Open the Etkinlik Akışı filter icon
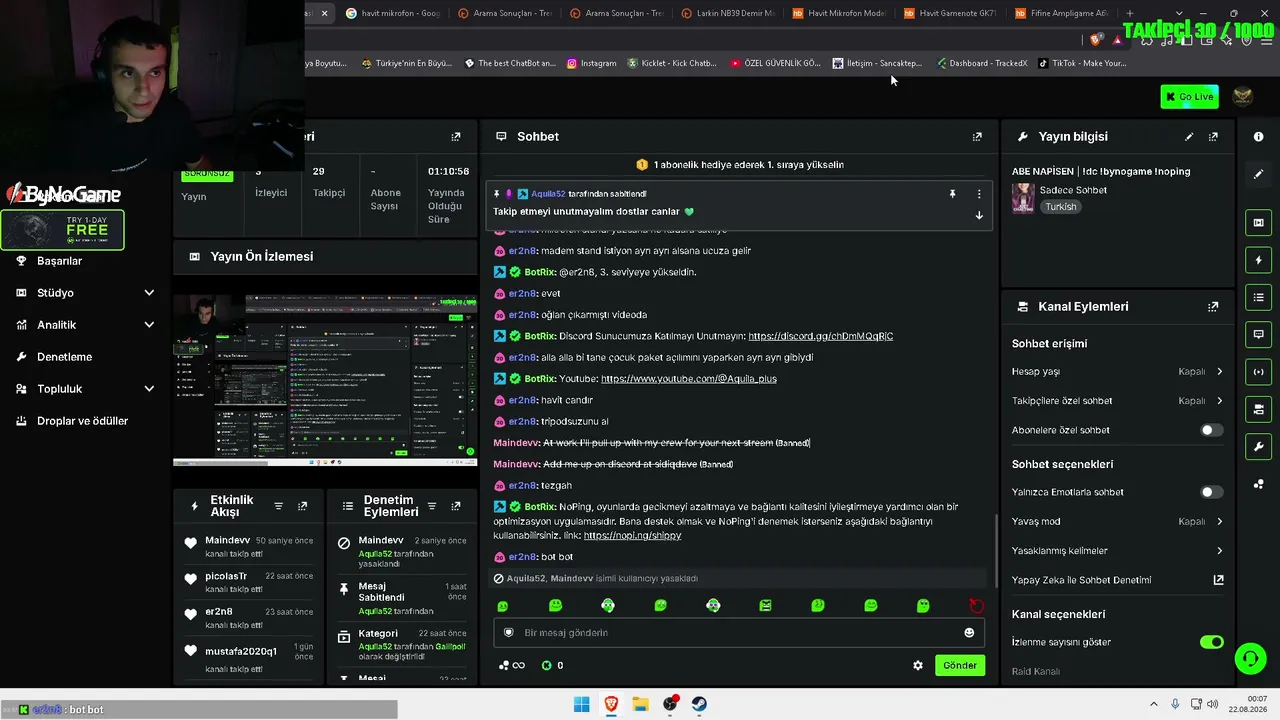 tap(279, 507)
